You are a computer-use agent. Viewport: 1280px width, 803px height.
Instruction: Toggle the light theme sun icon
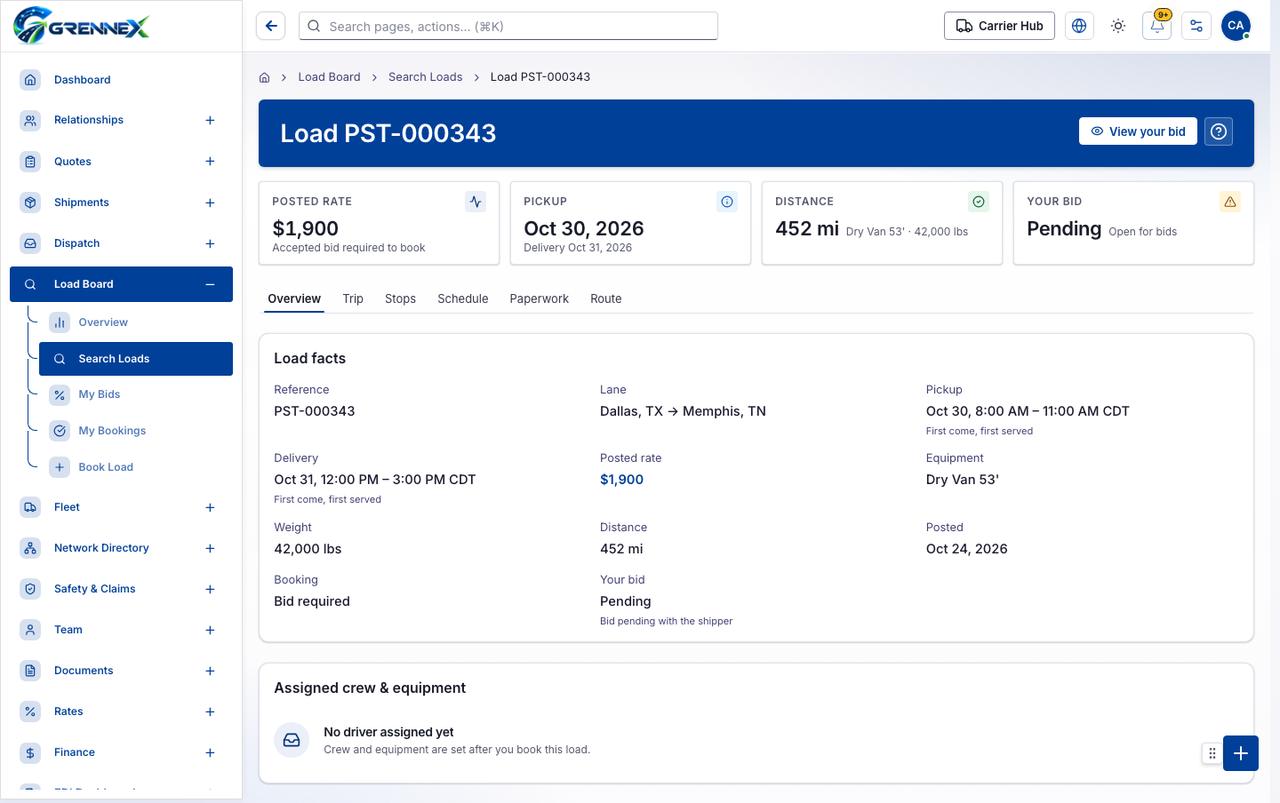pyautogui.click(x=1118, y=26)
